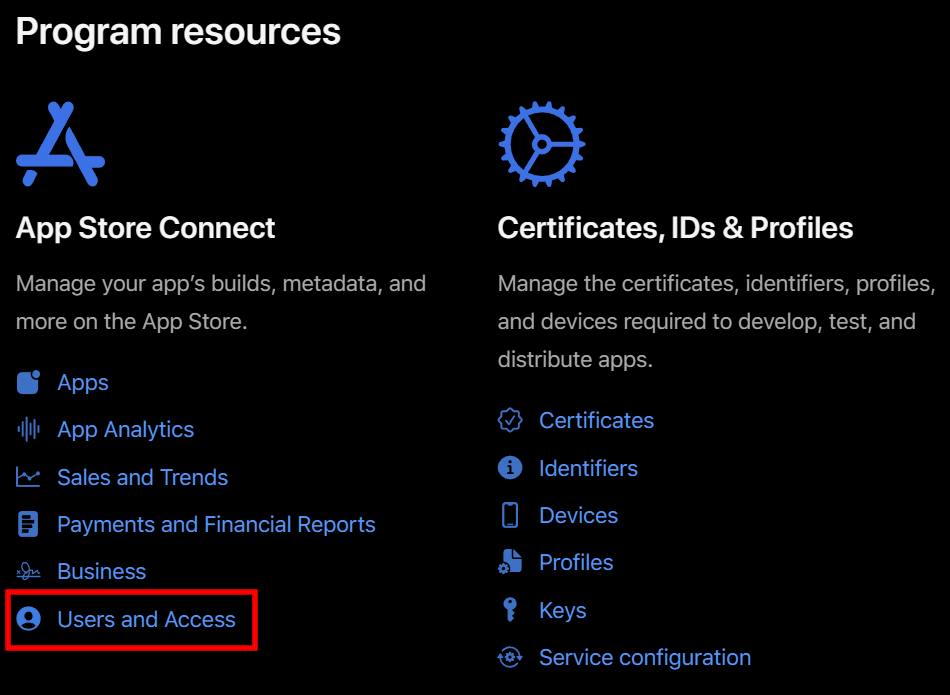Open the Profiles link
This screenshot has height=695, width=950.
tap(576, 562)
